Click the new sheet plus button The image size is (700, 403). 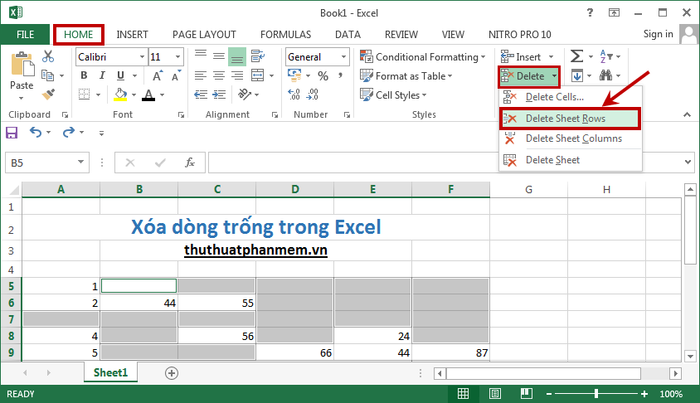[171, 373]
